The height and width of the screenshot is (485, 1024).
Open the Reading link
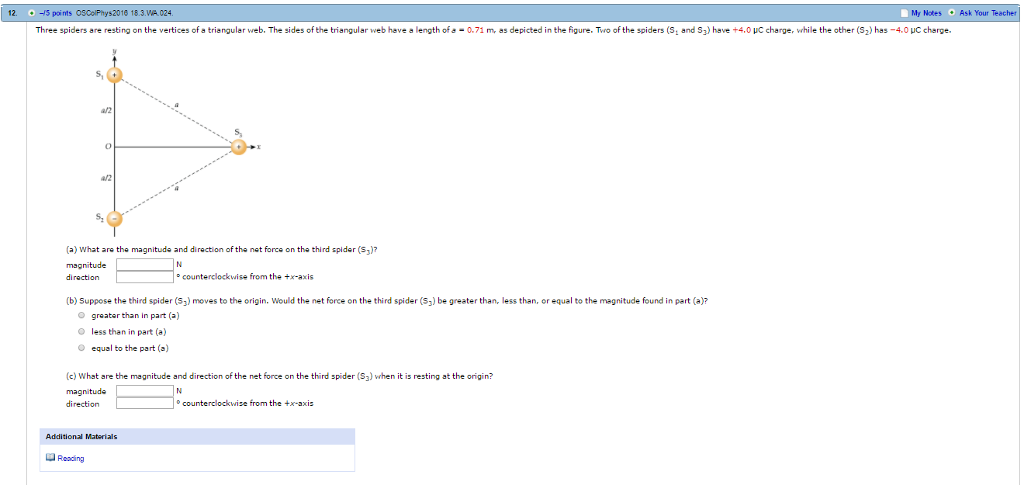coord(70,458)
